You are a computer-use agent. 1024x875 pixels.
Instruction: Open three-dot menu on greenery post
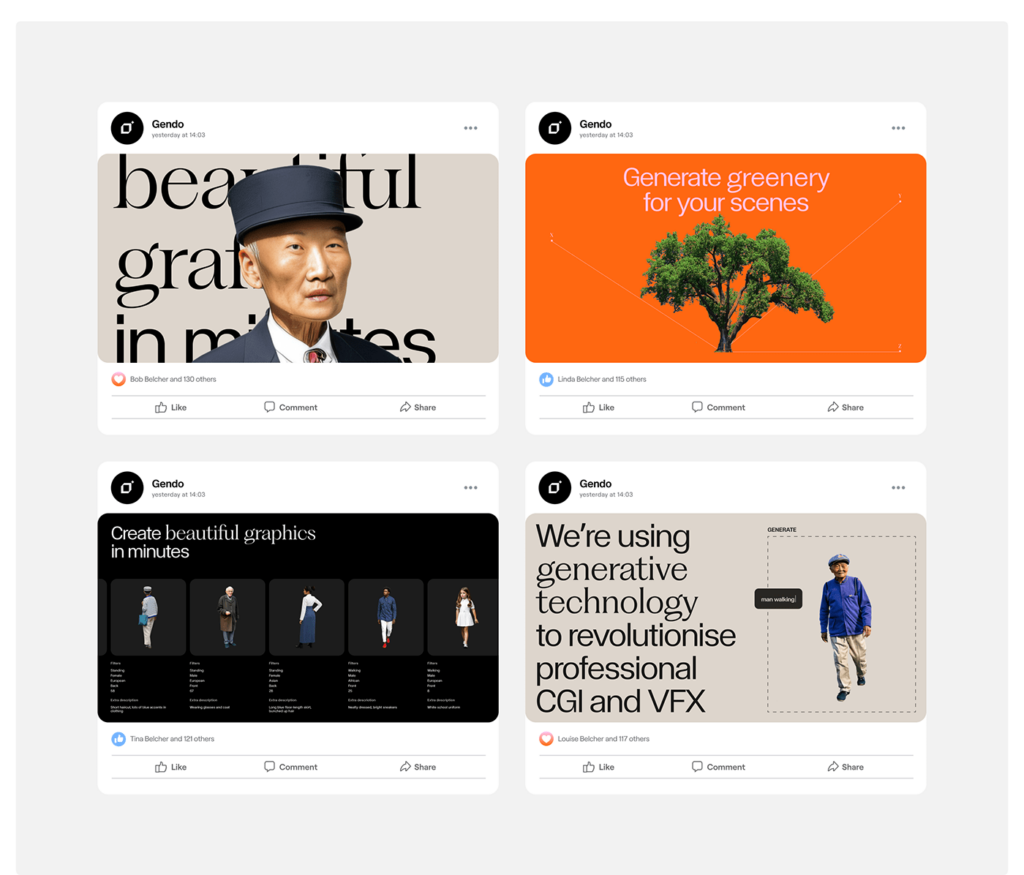[898, 128]
